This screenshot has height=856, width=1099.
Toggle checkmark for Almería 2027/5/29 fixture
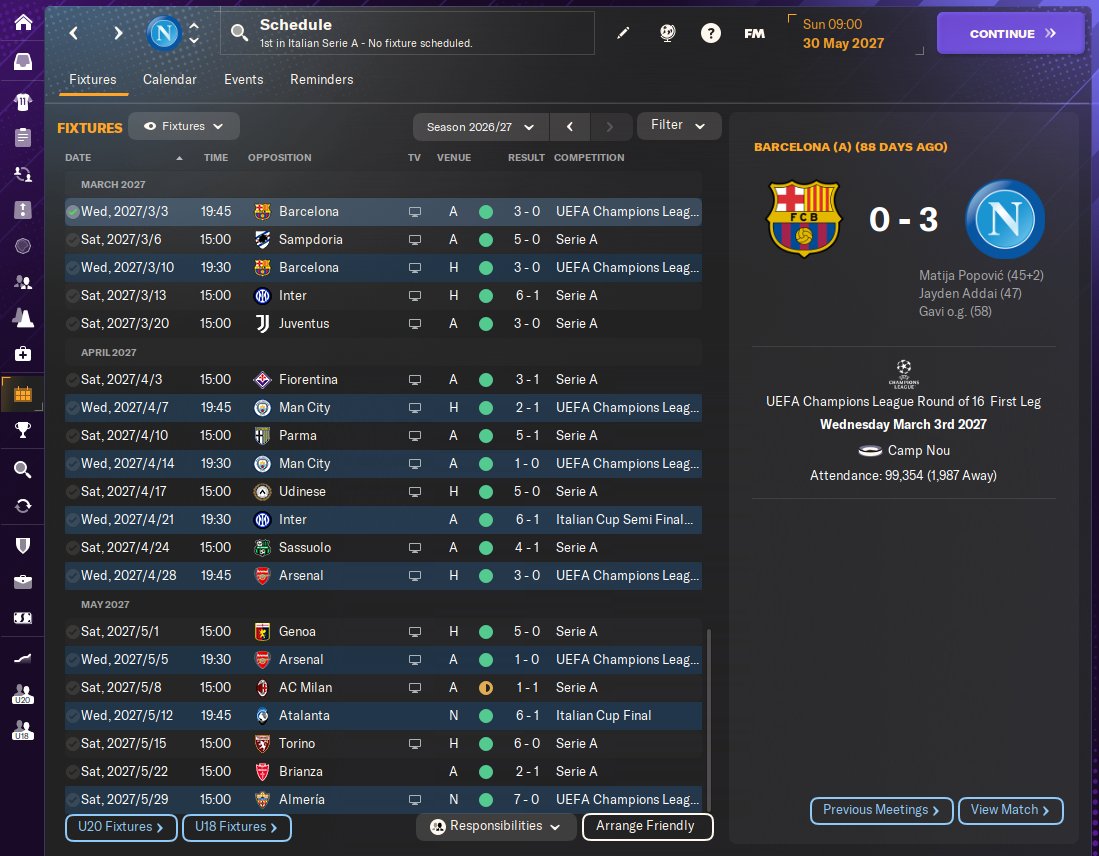pyautogui.click(x=73, y=800)
